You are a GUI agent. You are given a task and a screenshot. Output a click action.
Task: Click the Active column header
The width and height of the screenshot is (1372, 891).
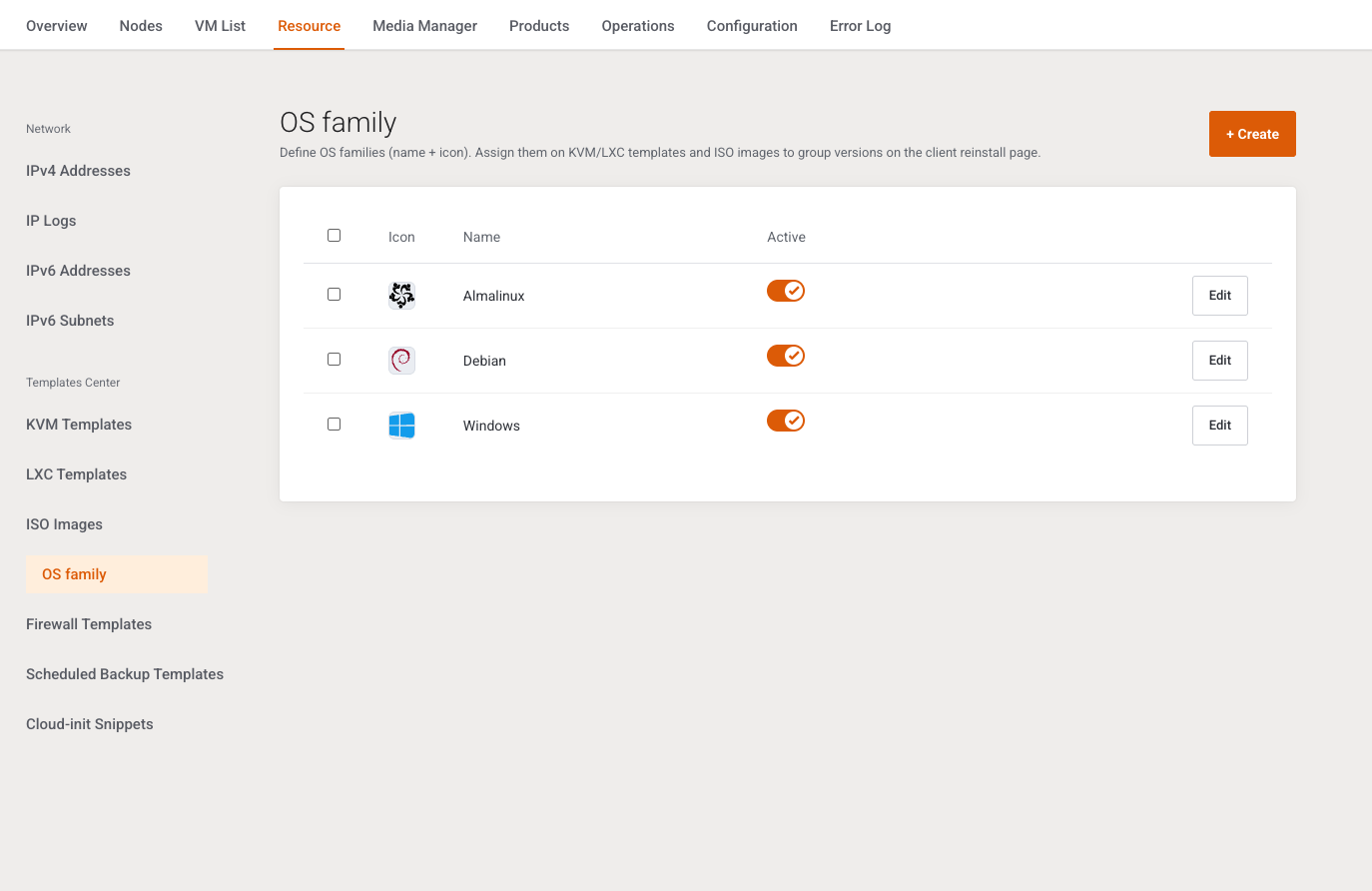coord(786,237)
